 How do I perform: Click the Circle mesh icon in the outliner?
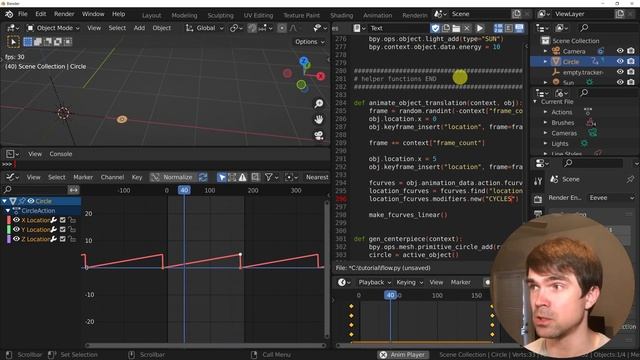point(556,62)
